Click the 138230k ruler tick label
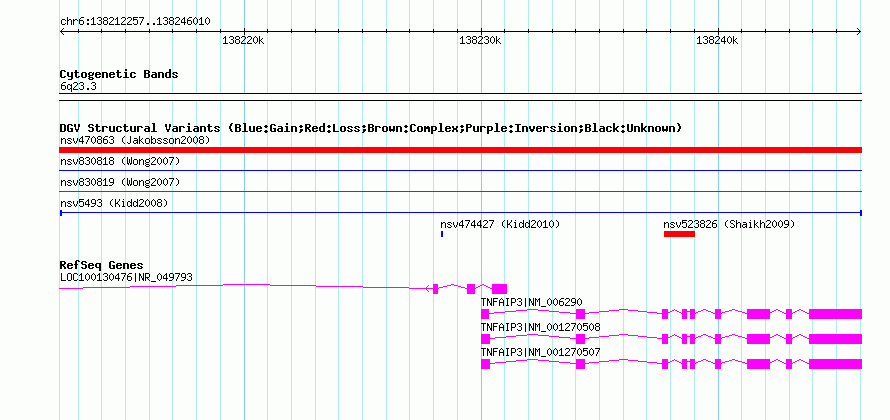This screenshot has height=420, width=890. pyautogui.click(x=481, y=40)
